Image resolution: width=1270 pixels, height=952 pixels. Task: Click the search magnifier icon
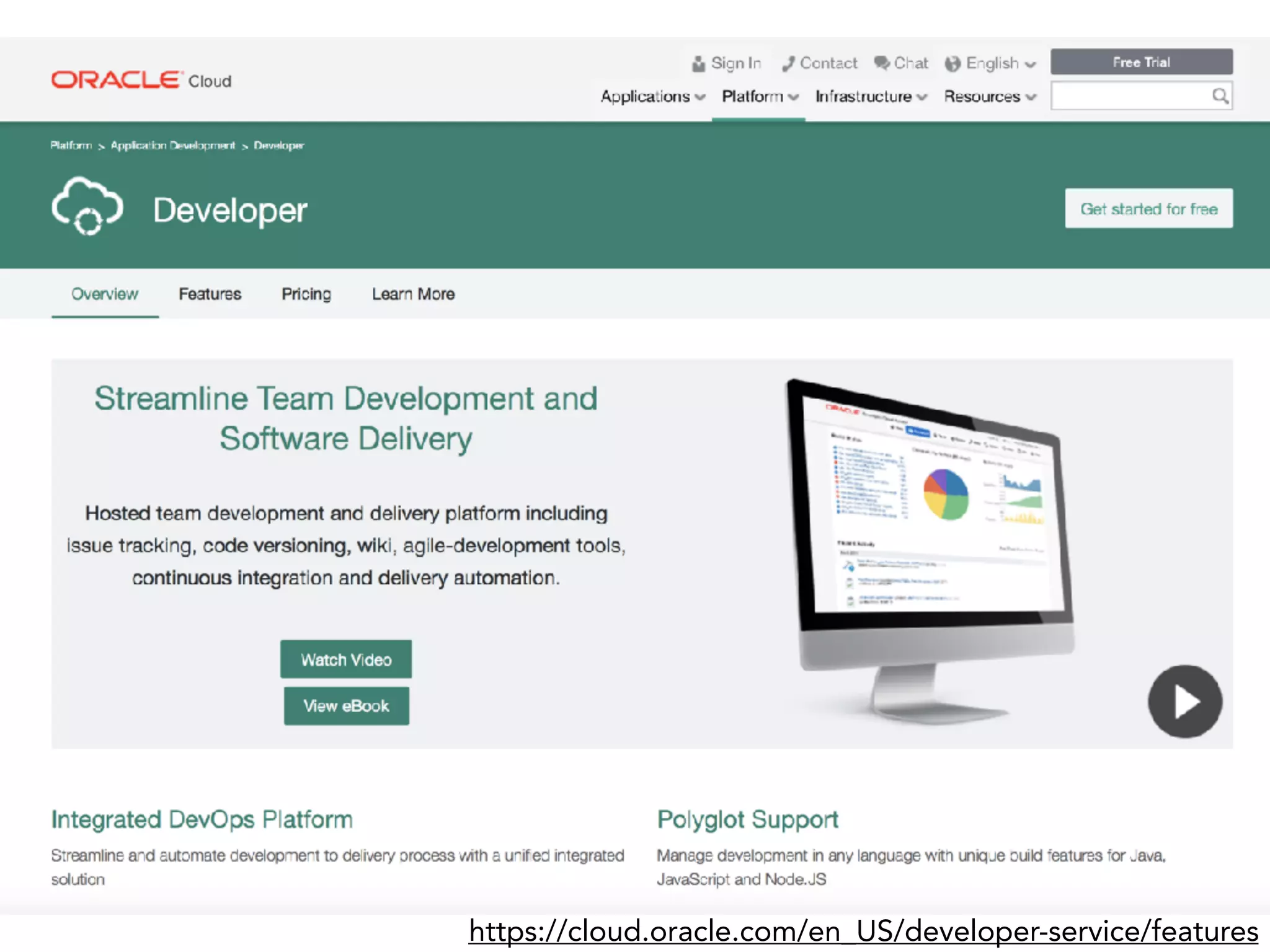pos(1220,96)
